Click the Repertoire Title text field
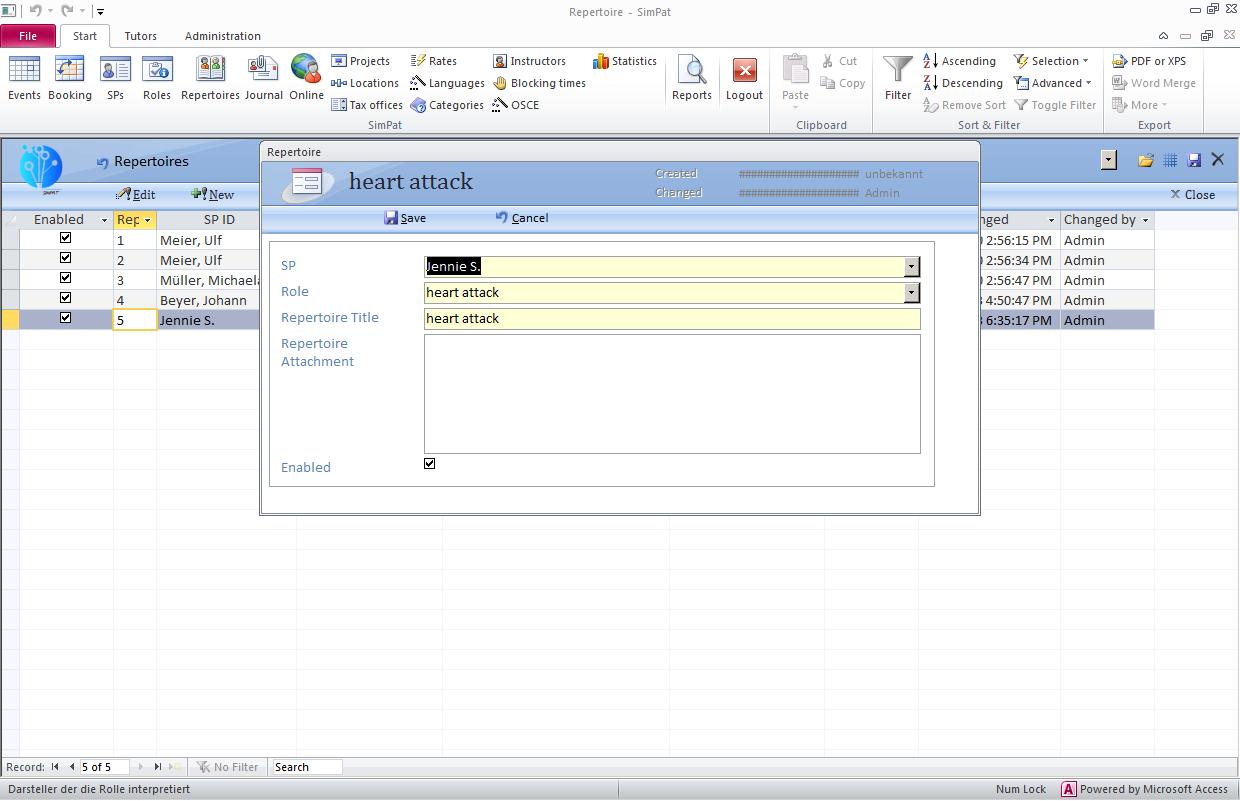This screenshot has width=1240, height=801. click(671, 319)
